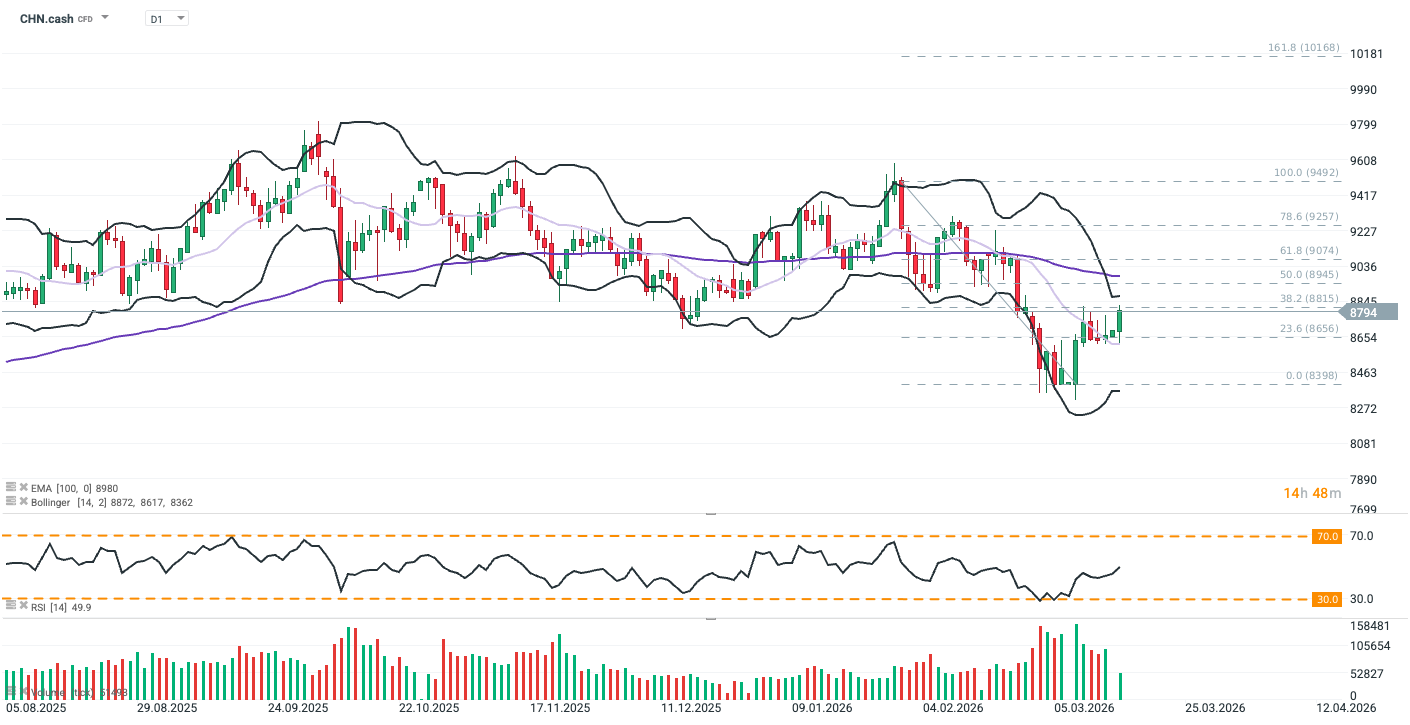Select the RSI 30.0 level marker
The image size is (1410, 725).
coord(1327,599)
